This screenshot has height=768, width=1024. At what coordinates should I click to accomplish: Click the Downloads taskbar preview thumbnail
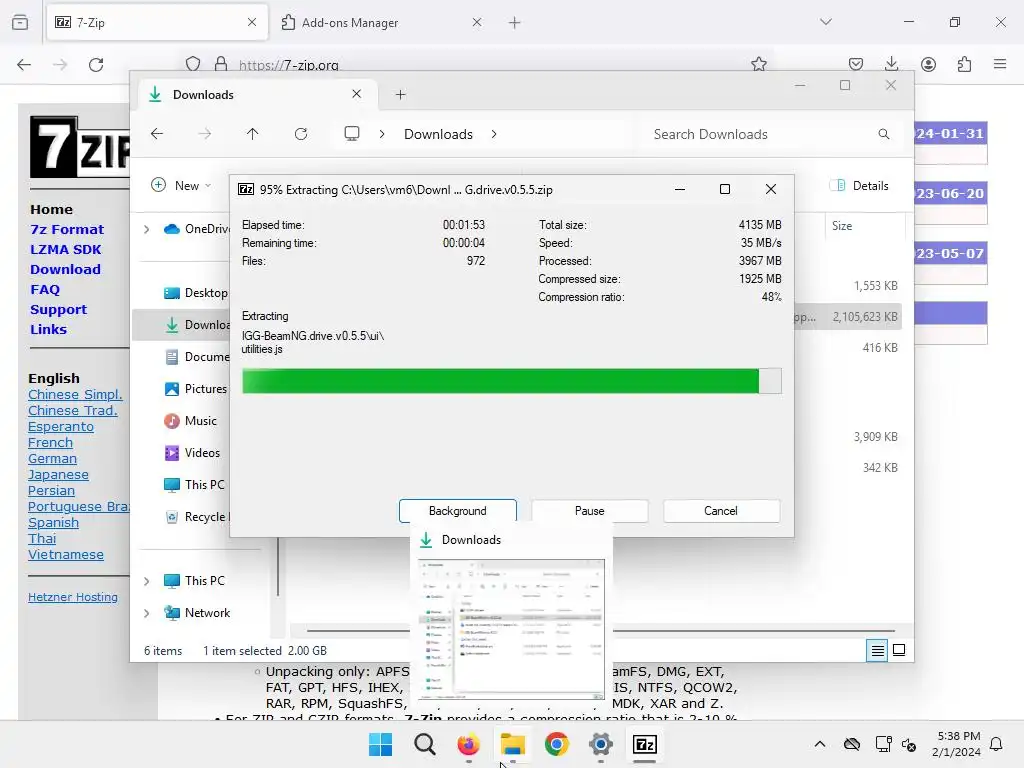(511, 628)
